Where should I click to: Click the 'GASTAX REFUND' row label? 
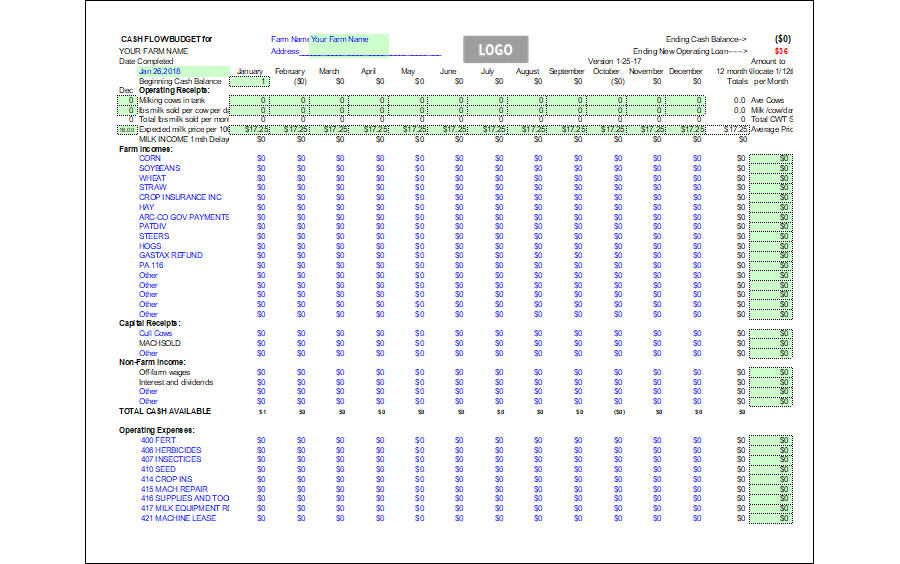[170, 255]
